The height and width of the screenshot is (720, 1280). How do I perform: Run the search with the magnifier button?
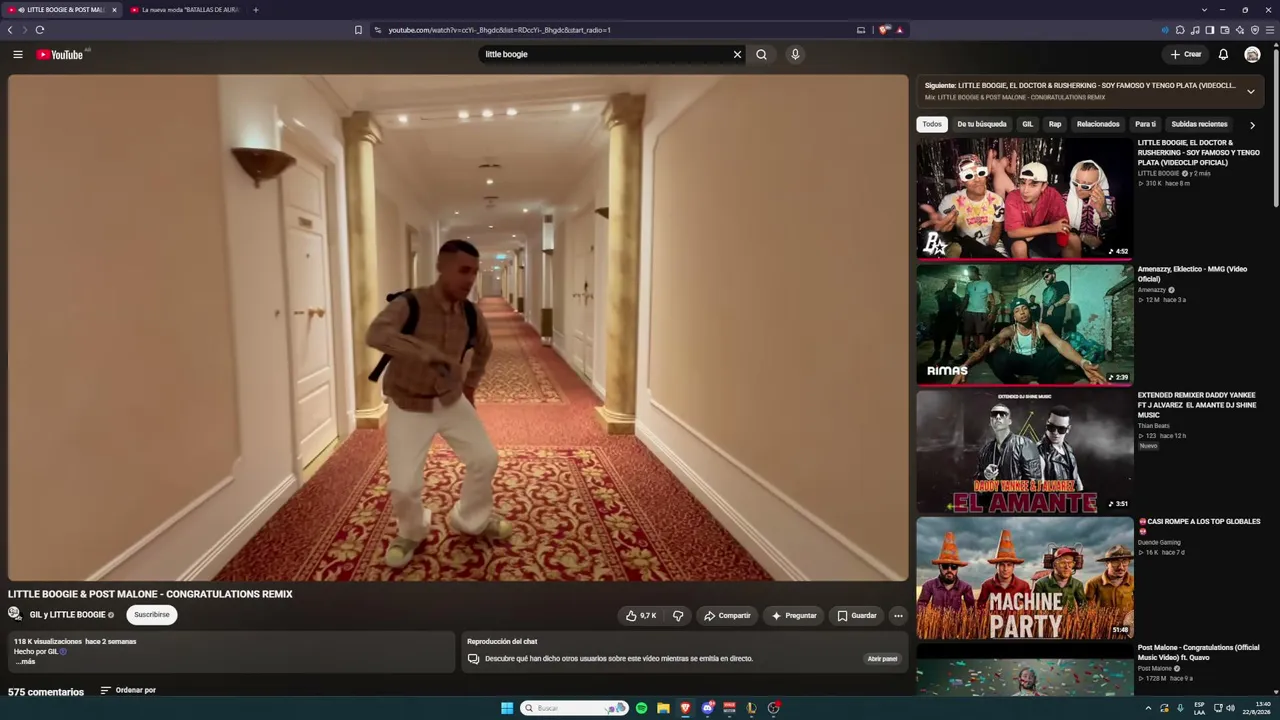[x=762, y=54]
